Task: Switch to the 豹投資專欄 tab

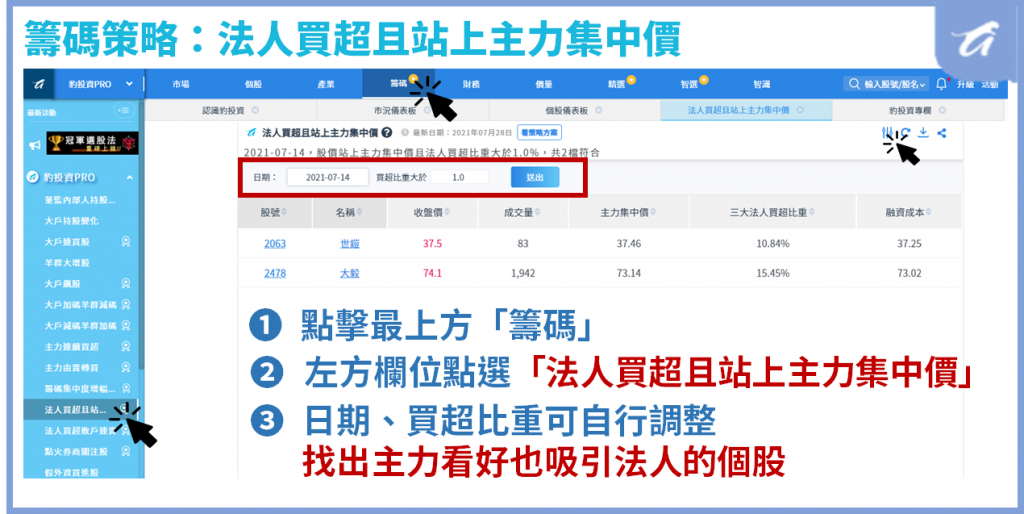Action: click(910, 110)
